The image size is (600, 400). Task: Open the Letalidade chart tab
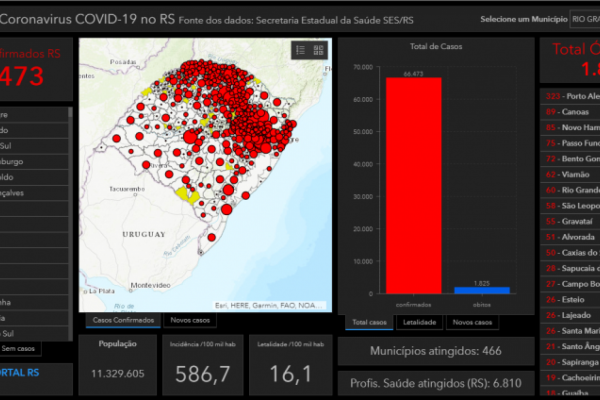419,322
